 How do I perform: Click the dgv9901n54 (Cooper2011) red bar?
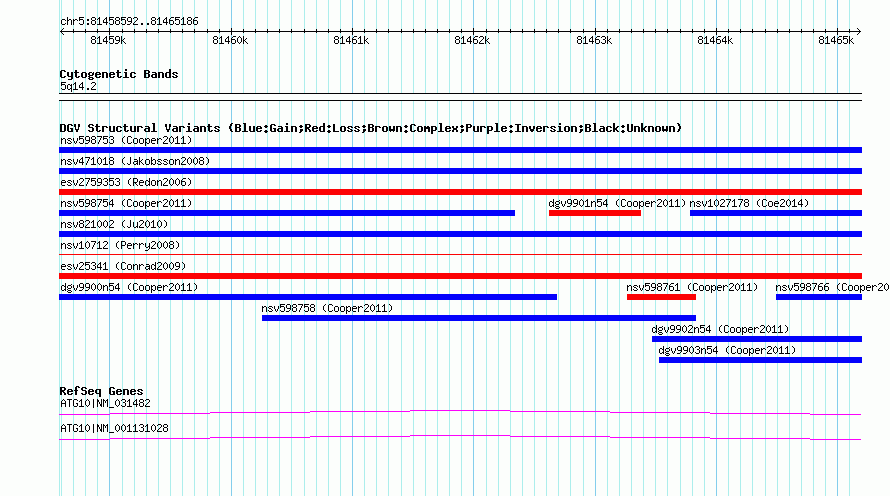pyautogui.click(x=595, y=213)
